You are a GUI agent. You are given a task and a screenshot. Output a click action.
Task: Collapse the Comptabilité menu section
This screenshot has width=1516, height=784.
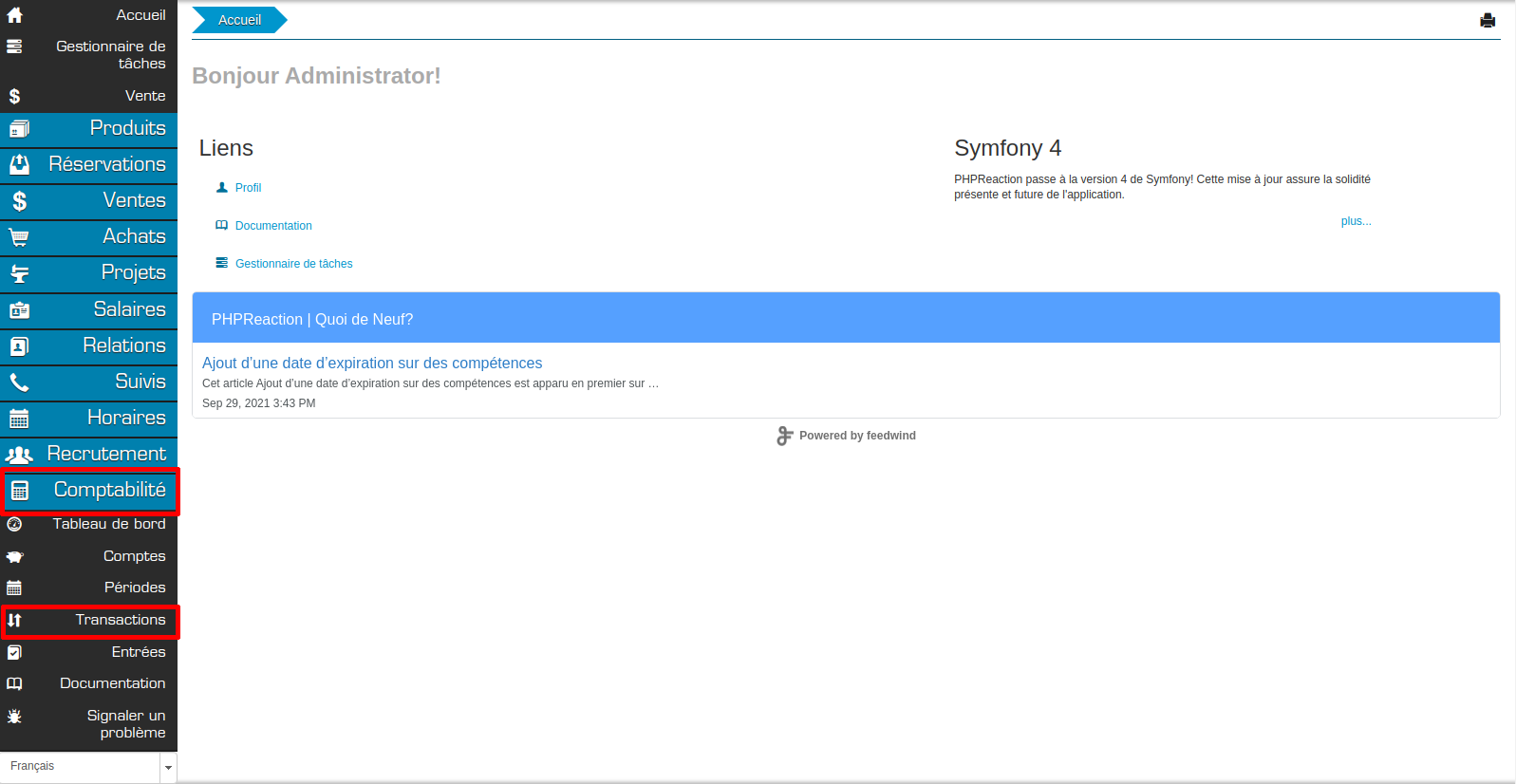(109, 490)
